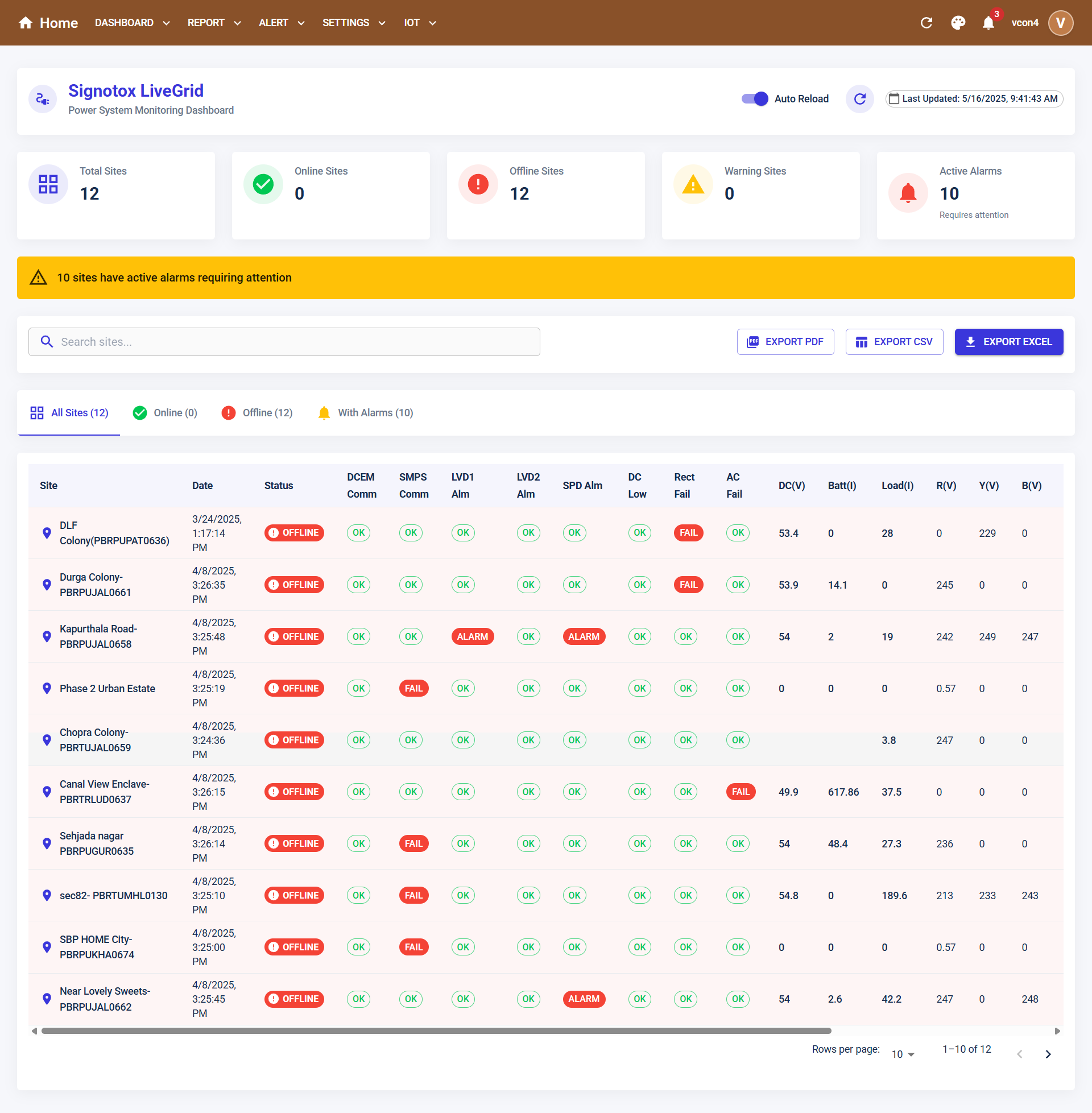Screen dimensions: 1092x1113
Task: Click EXPORT EXCEL button
Action: [1009, 342]
